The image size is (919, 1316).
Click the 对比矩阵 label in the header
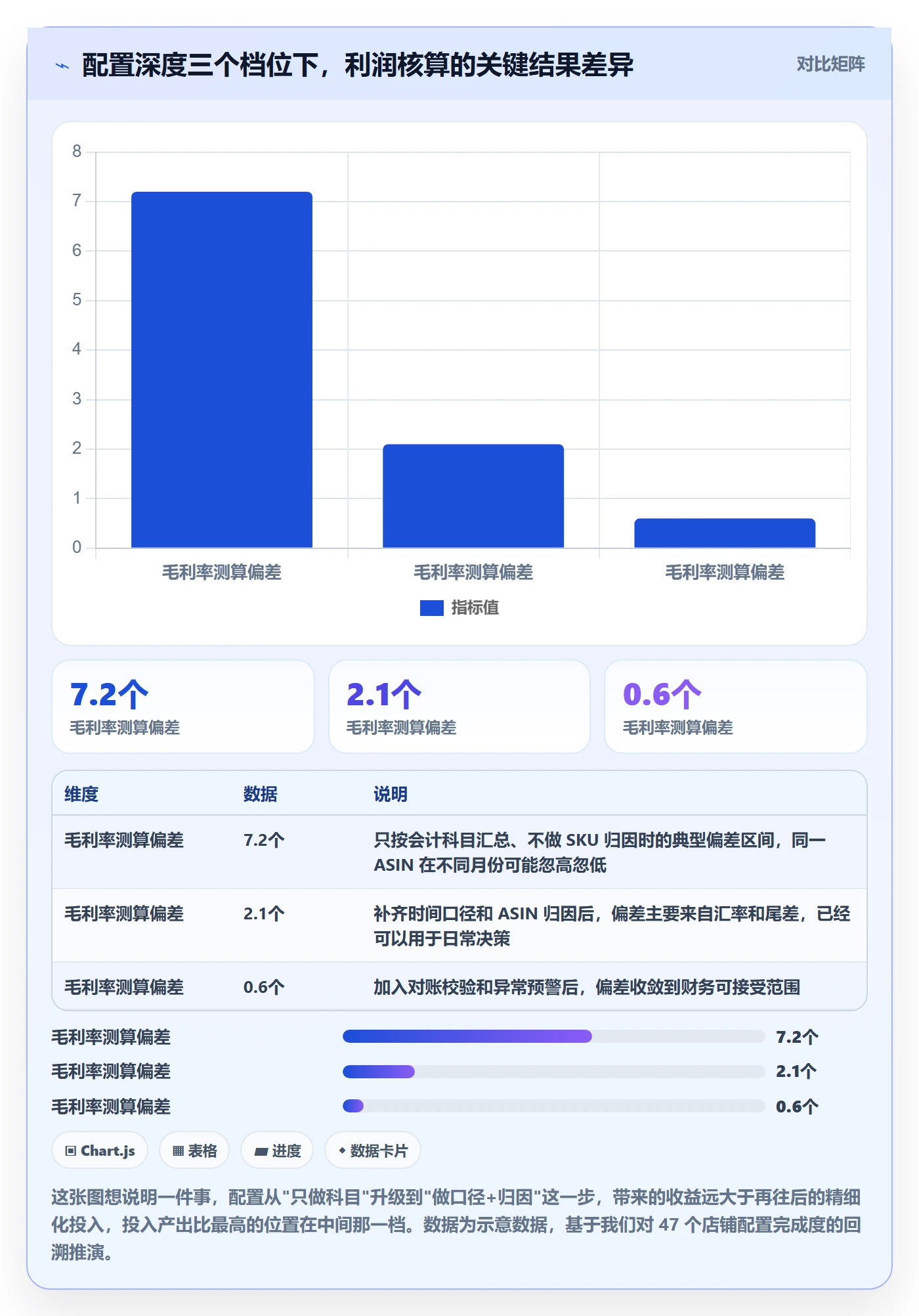pyautogui.click(x=830, y=64)
